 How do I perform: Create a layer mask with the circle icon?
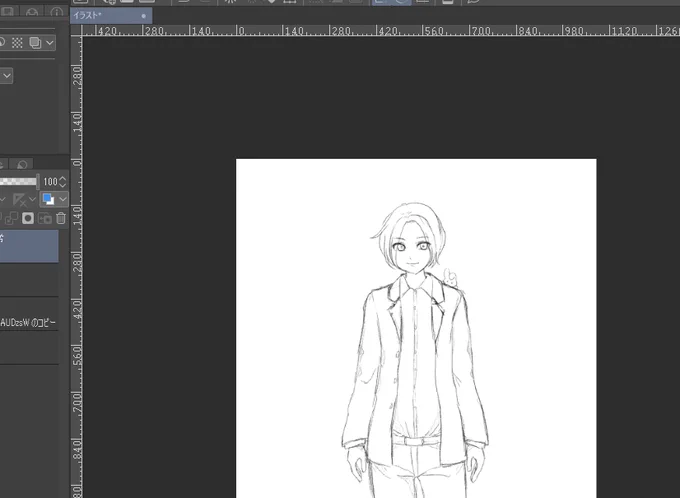[28, 218]
